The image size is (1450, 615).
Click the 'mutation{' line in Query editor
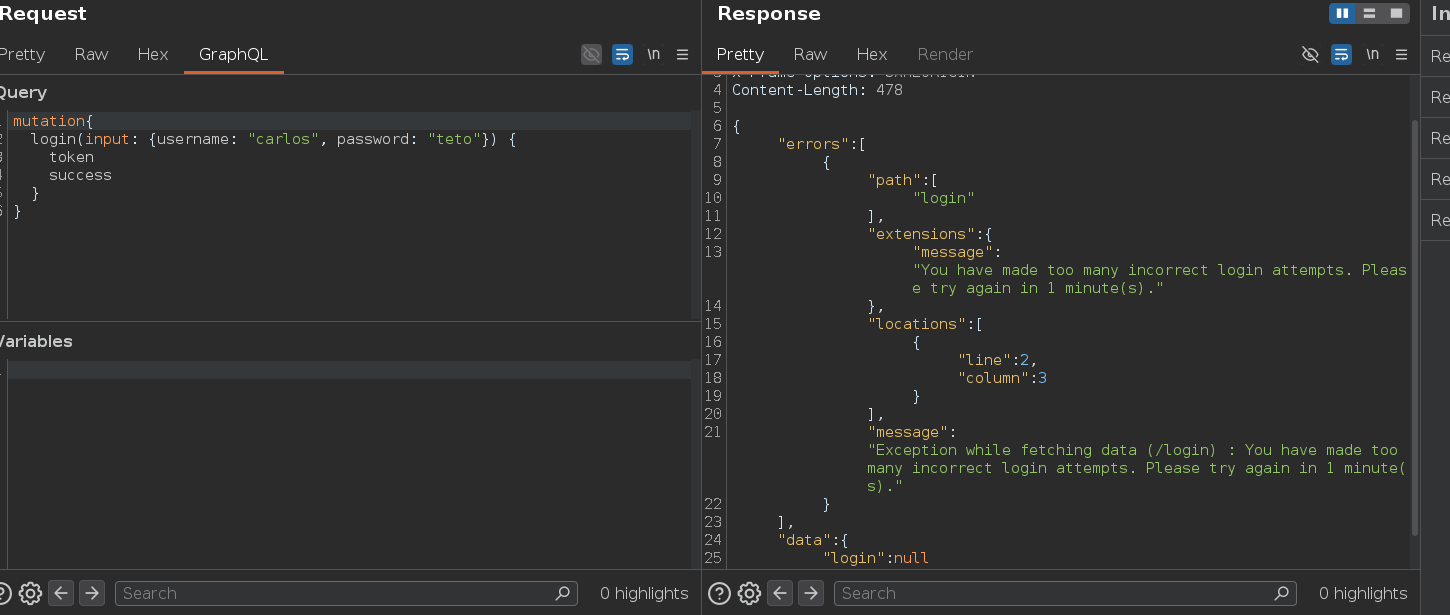53,121
